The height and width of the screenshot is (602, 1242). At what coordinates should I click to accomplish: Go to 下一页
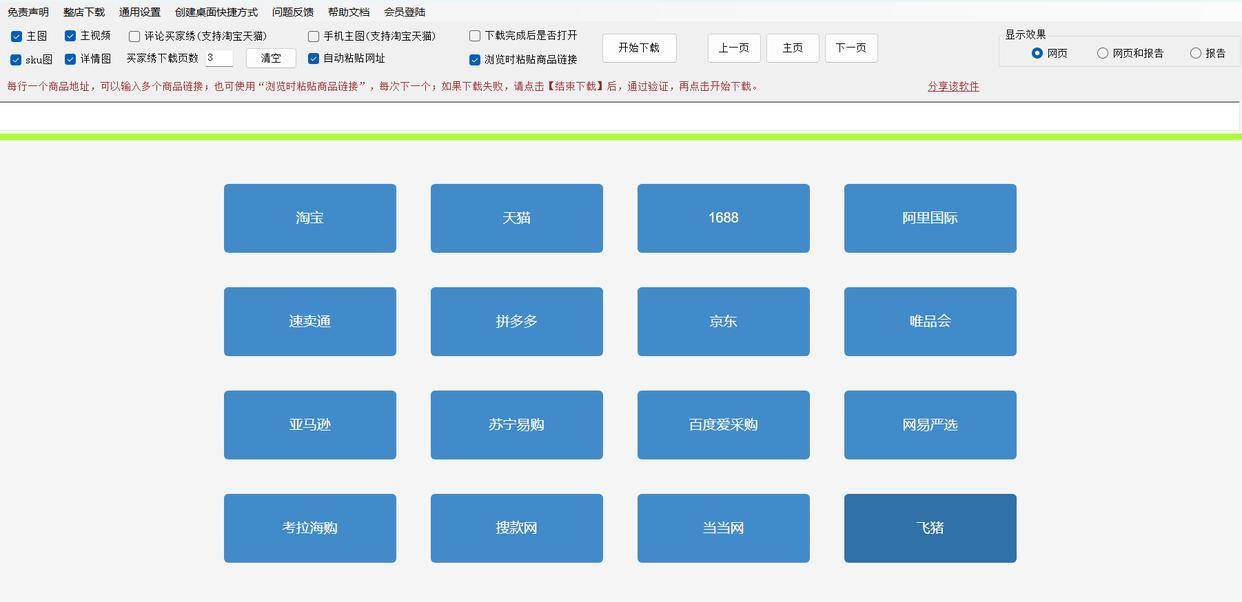click(851, 48)
